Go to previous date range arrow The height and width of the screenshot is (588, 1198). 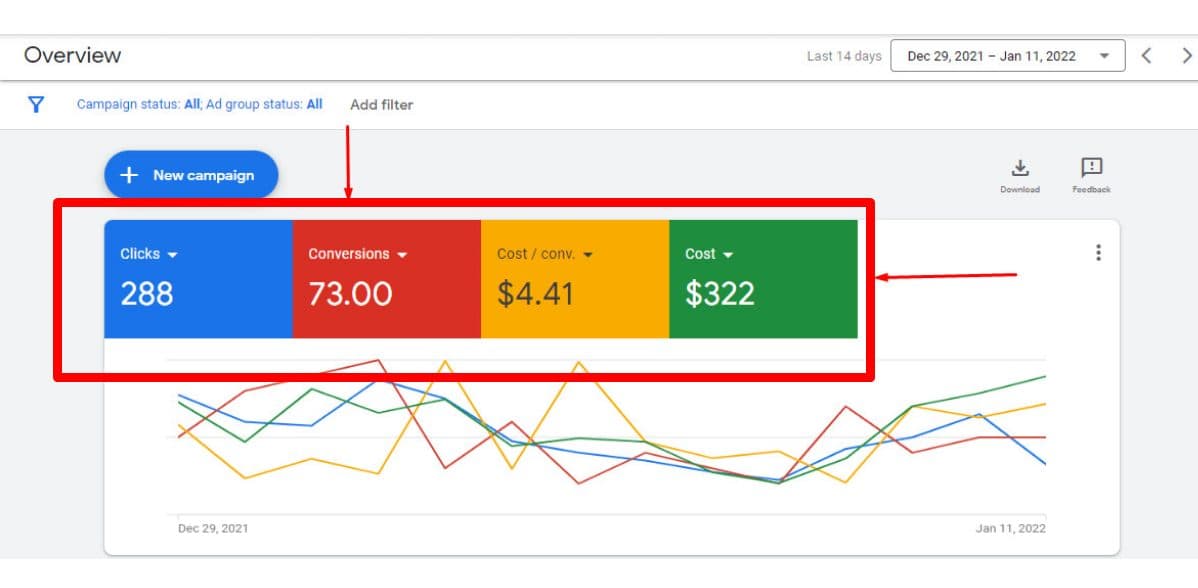click(x=1146, y=56)
